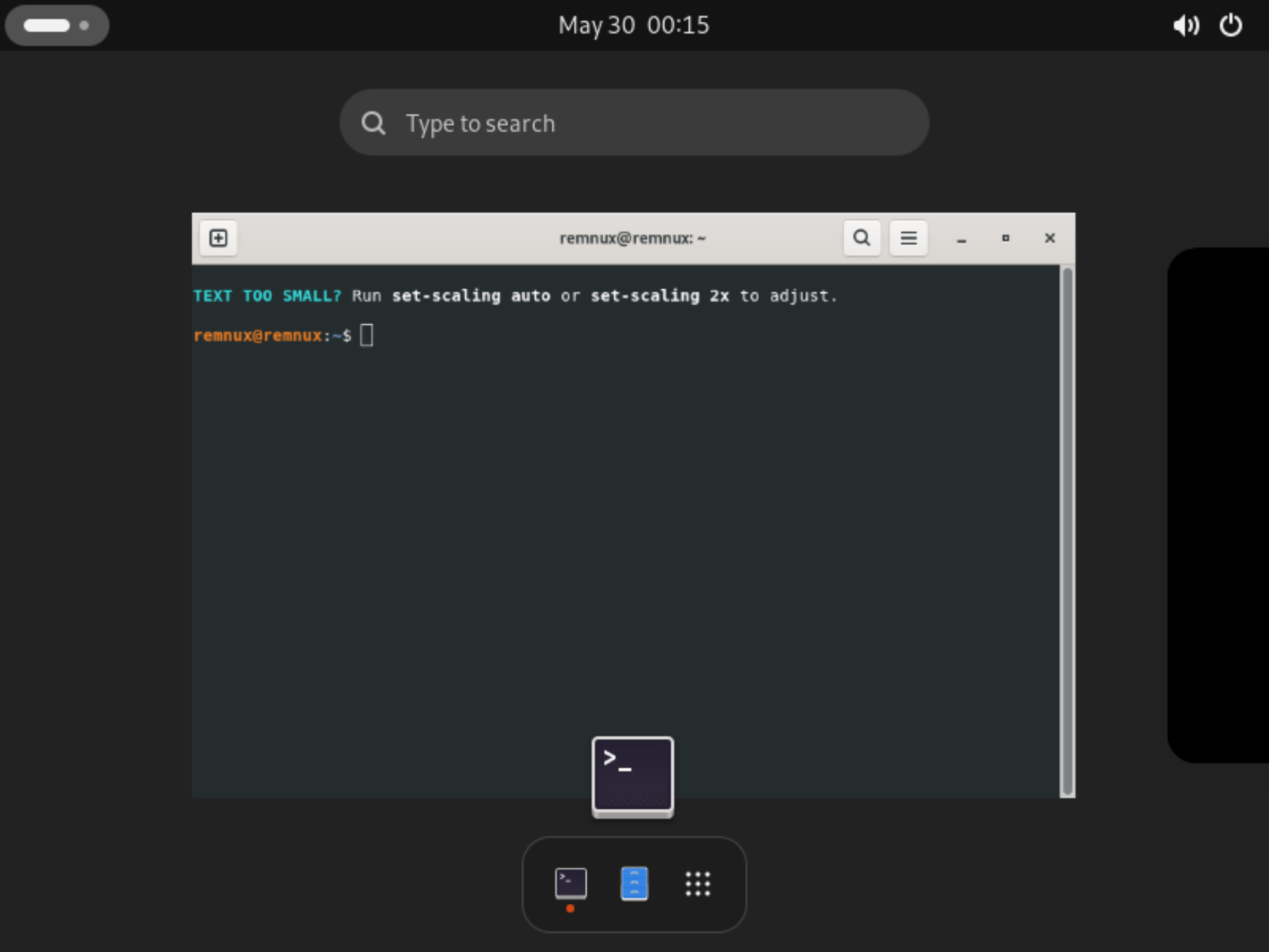Click the 'set-scaling 2x' text
This screenshot has height=952, width=1269.
(x=659, y=296)
